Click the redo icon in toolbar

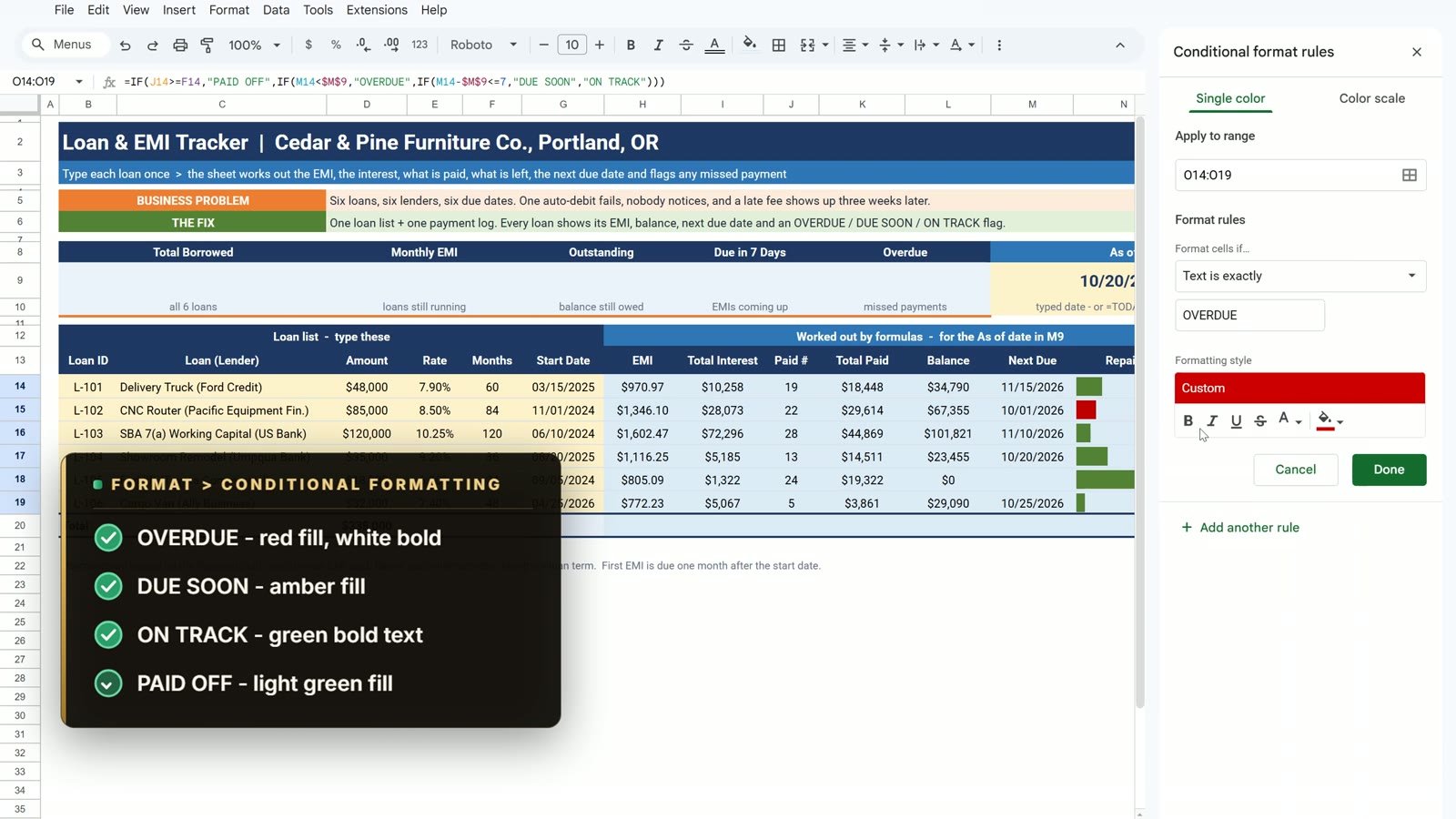click(x=153, y=45)
